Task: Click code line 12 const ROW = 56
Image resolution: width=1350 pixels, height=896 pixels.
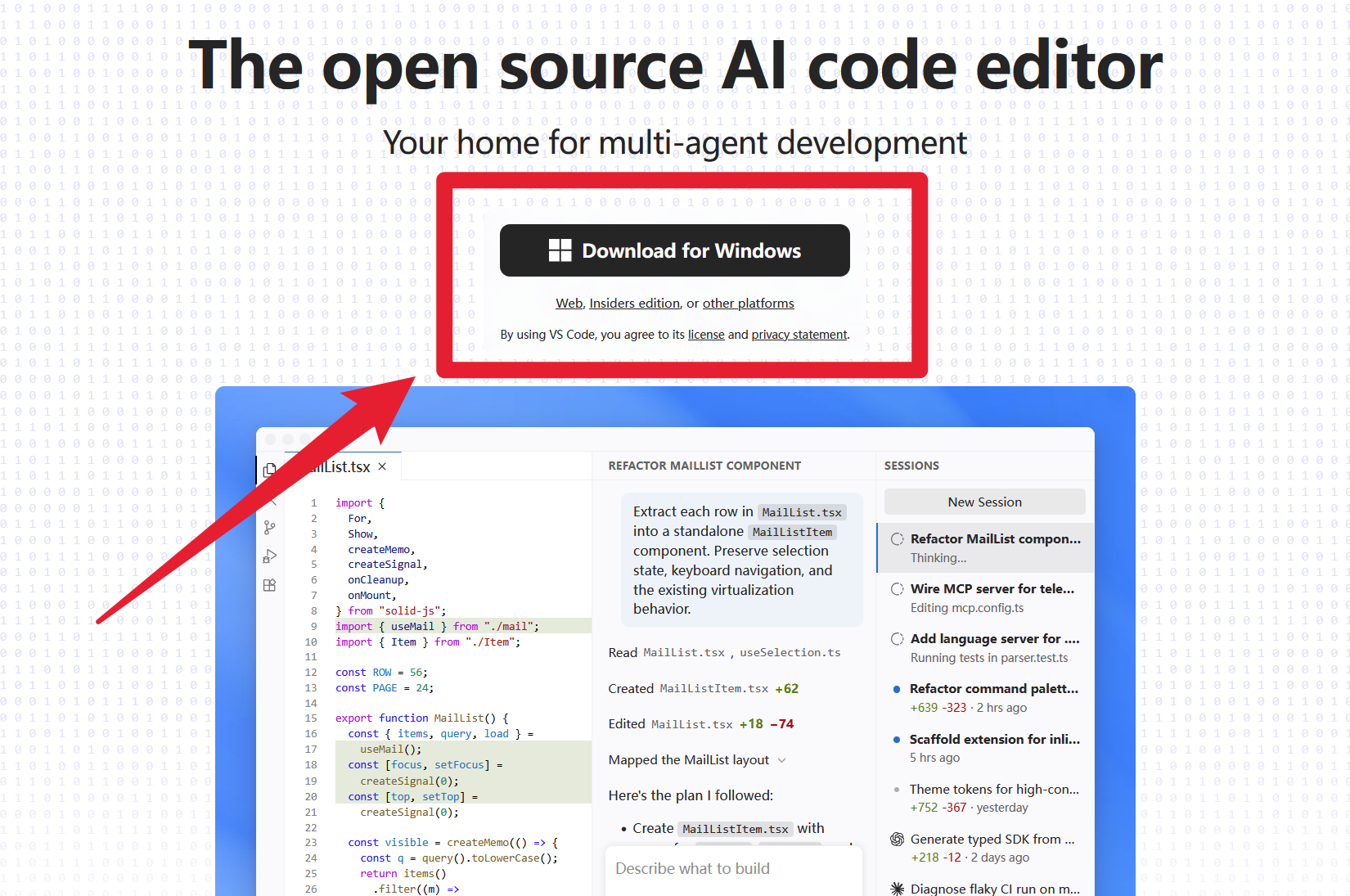Action: [x=381, y=673]
